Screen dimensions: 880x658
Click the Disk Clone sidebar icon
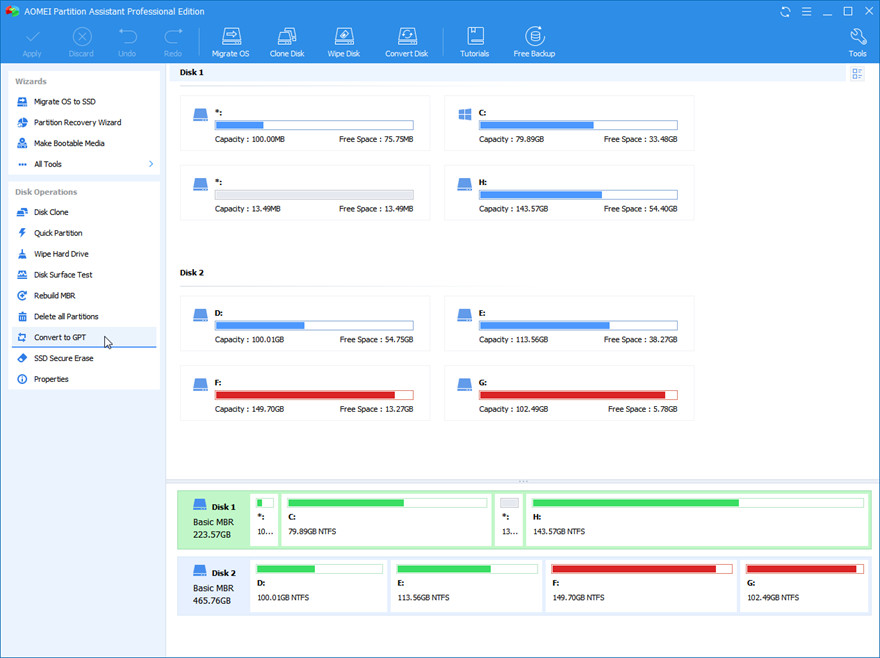click(22, 212)
